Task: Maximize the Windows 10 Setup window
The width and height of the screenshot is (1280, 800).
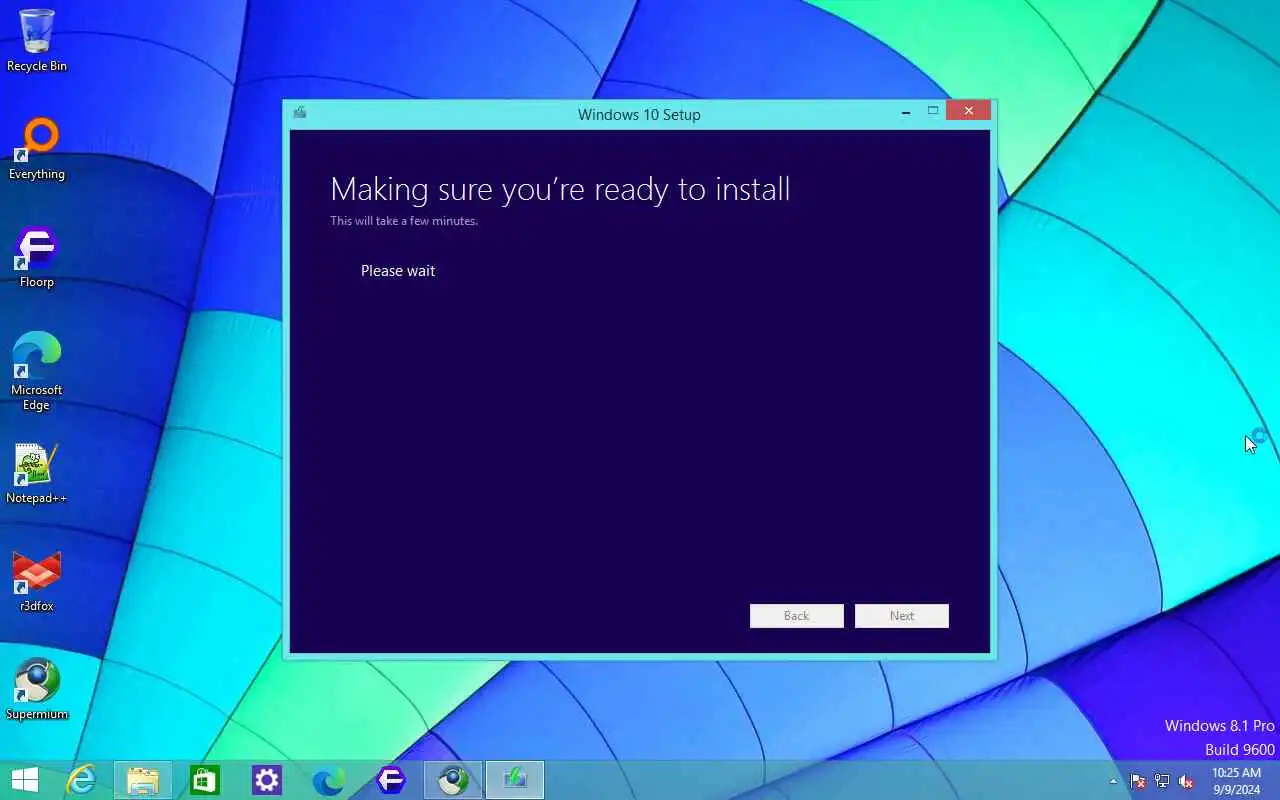Action: tap(933, 111)
